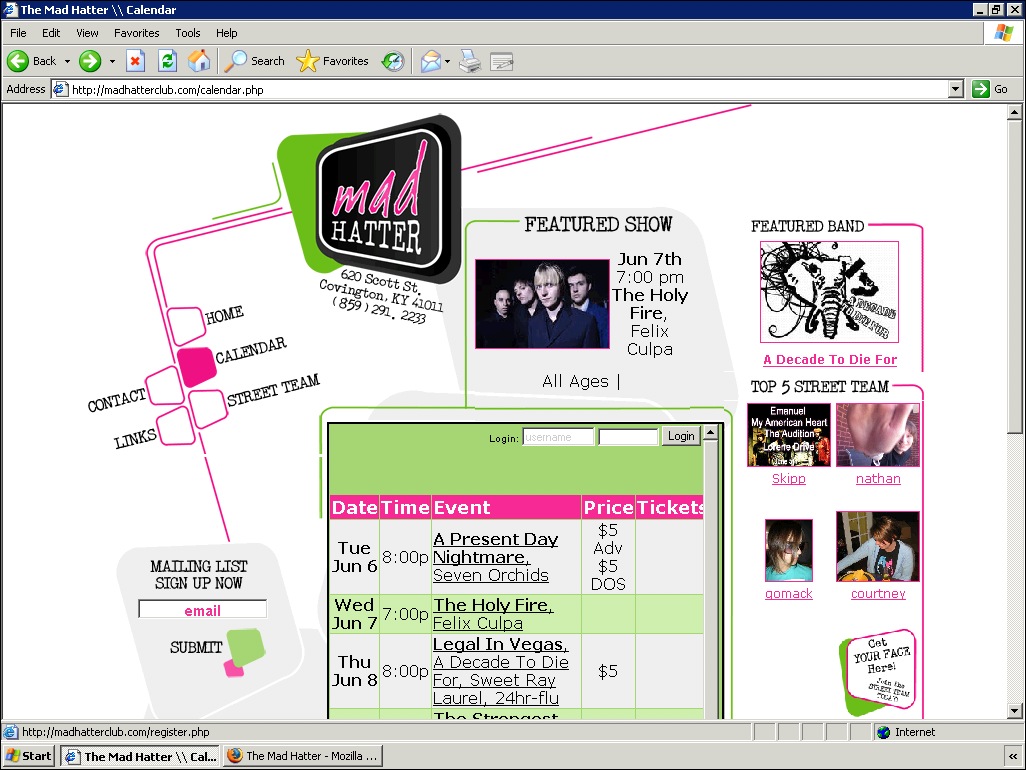The width and height of the screenshot is (1026, 770).
Task: Click the Edit page icon in toolbar
Action: [x=501, y=61]
